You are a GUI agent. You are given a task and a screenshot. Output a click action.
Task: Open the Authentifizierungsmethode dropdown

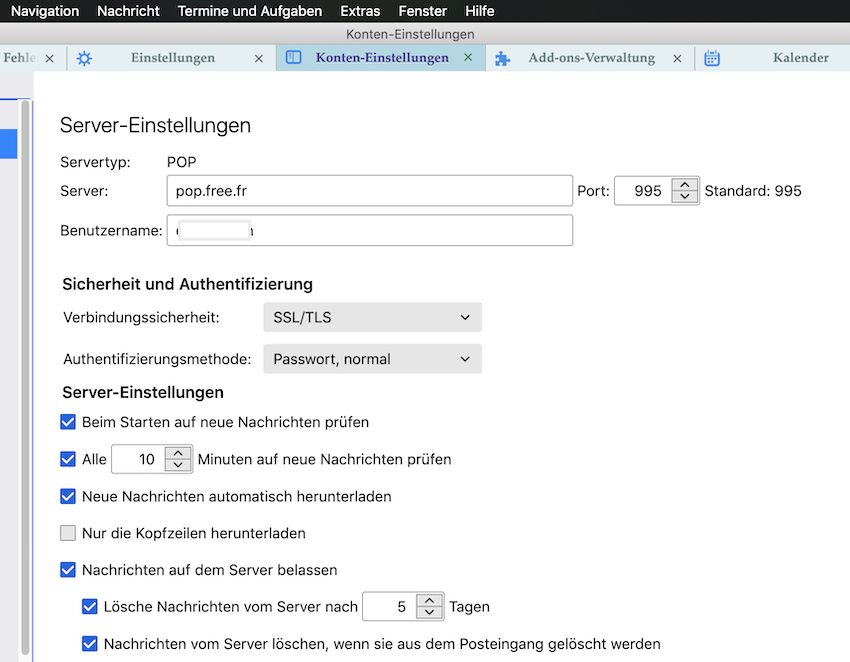(372, 359)
